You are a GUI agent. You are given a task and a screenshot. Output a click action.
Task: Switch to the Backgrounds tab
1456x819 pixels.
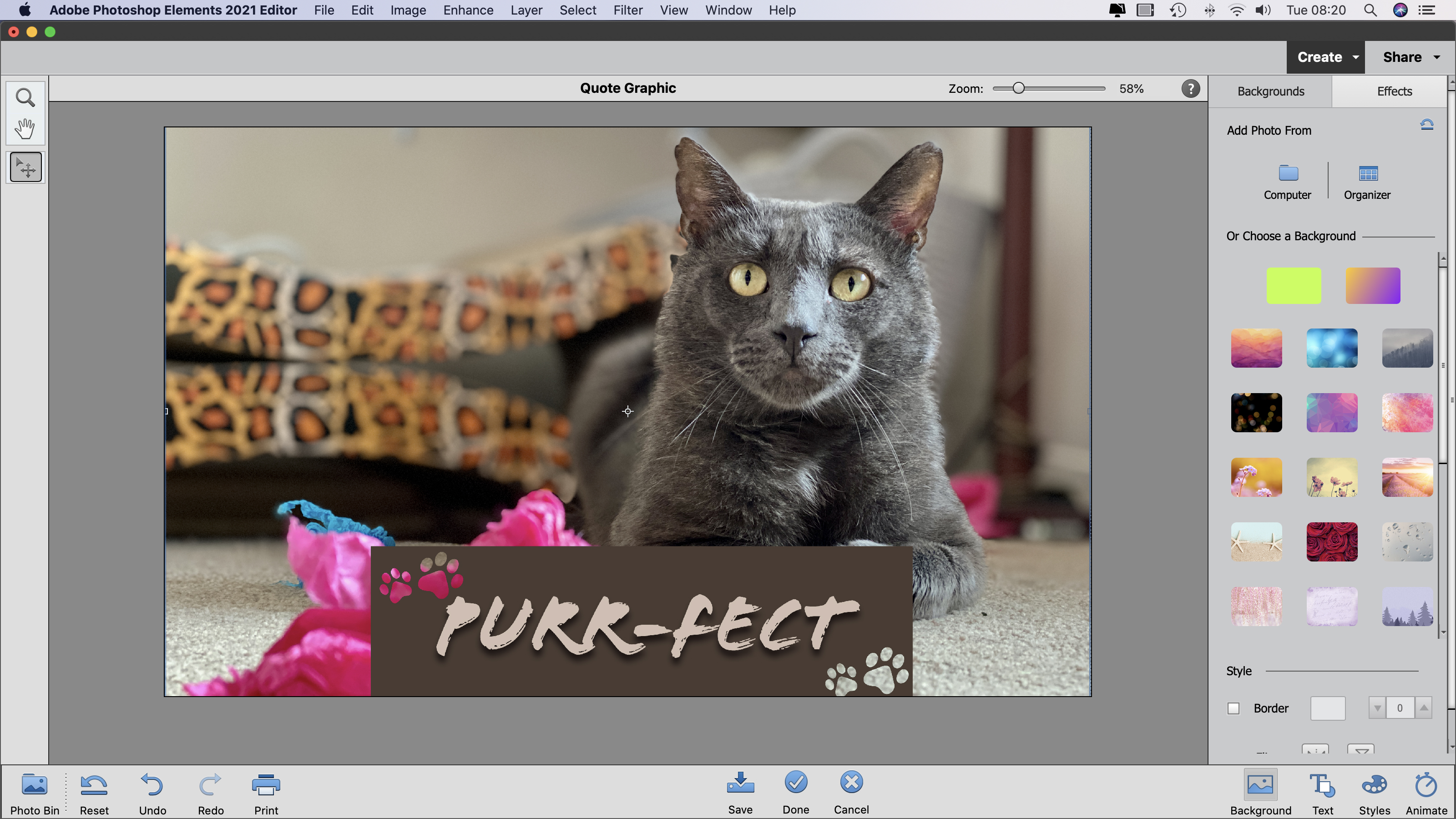(1270, 90)
